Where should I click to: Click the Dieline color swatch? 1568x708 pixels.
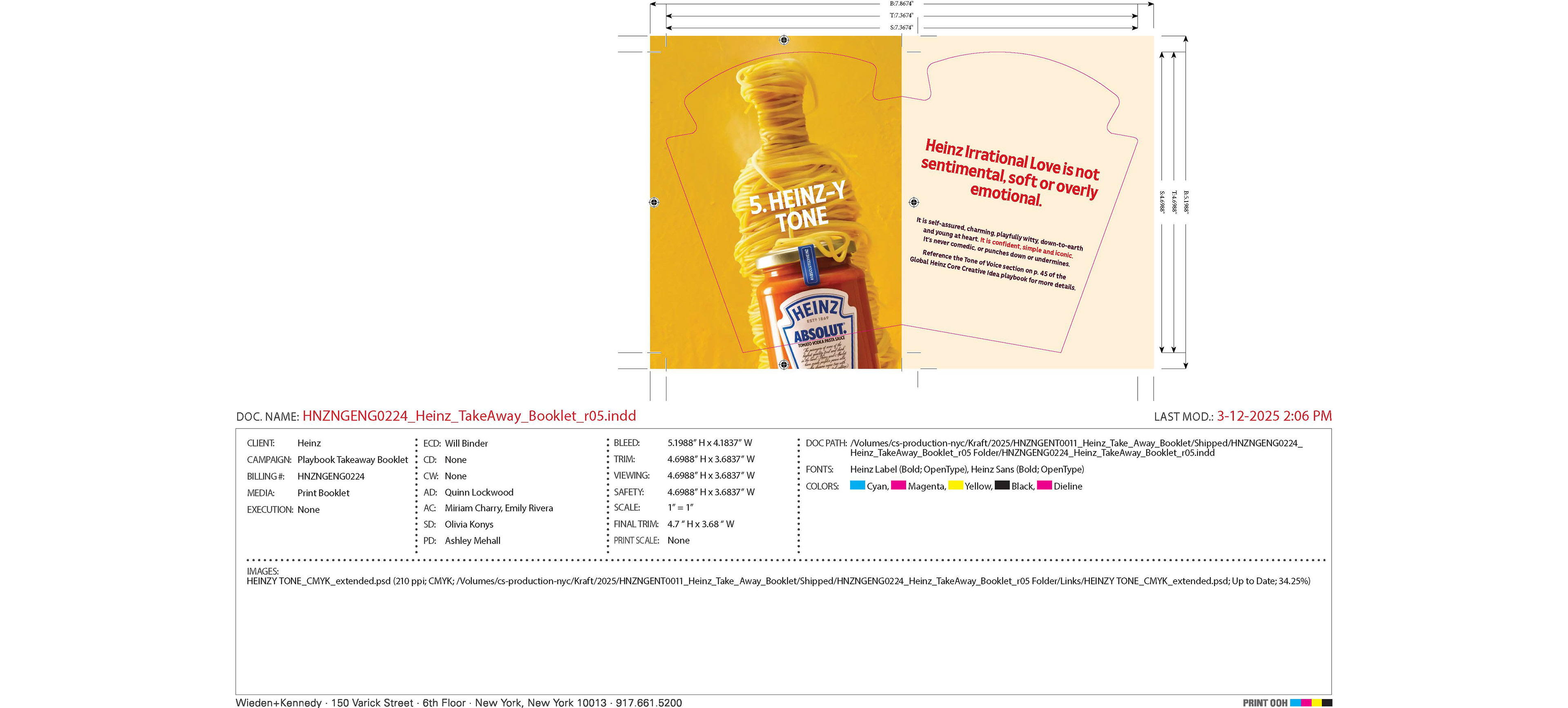1044,485
